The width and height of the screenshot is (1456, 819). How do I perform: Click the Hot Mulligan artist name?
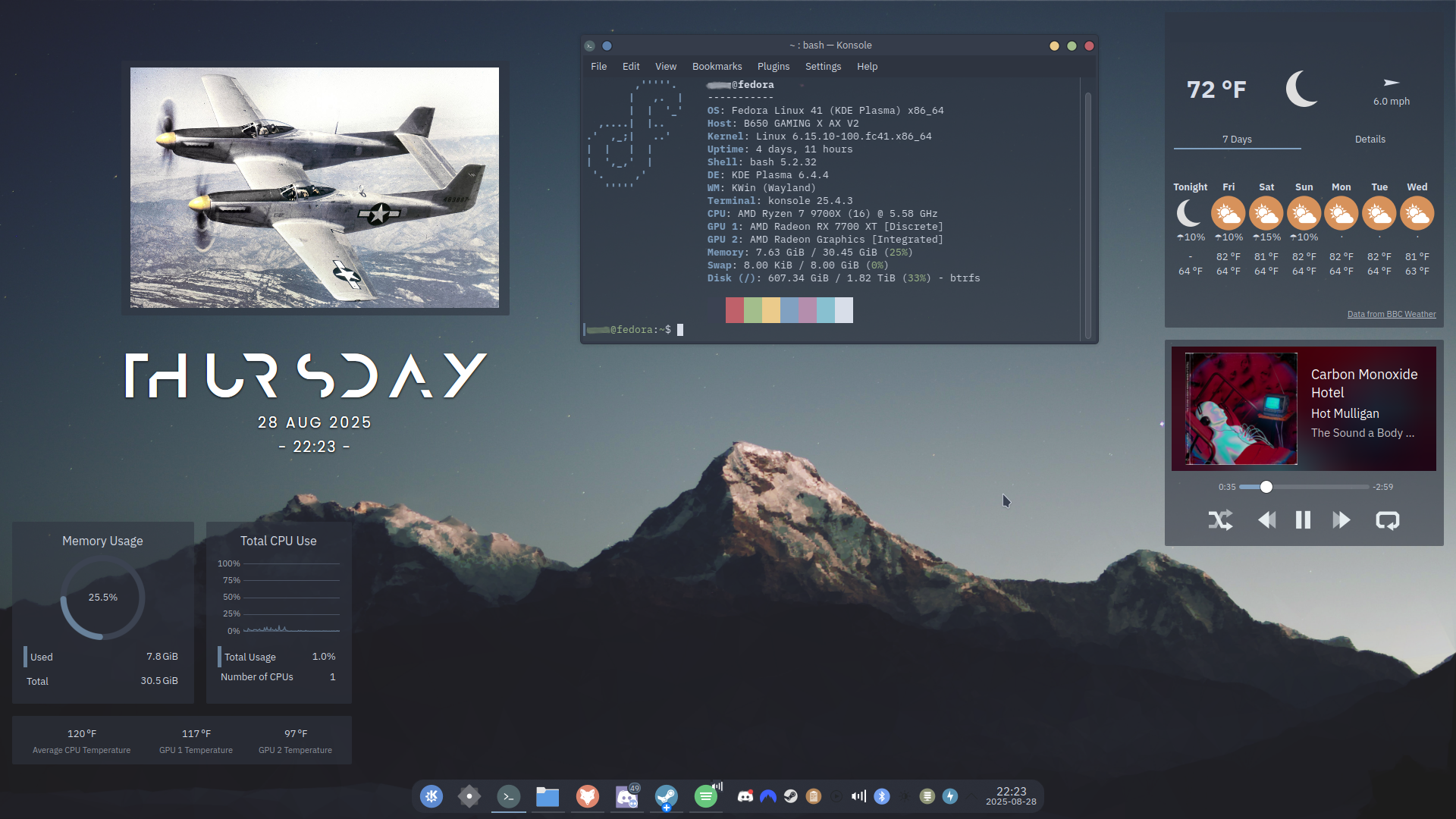click(x=1345, y=413)
